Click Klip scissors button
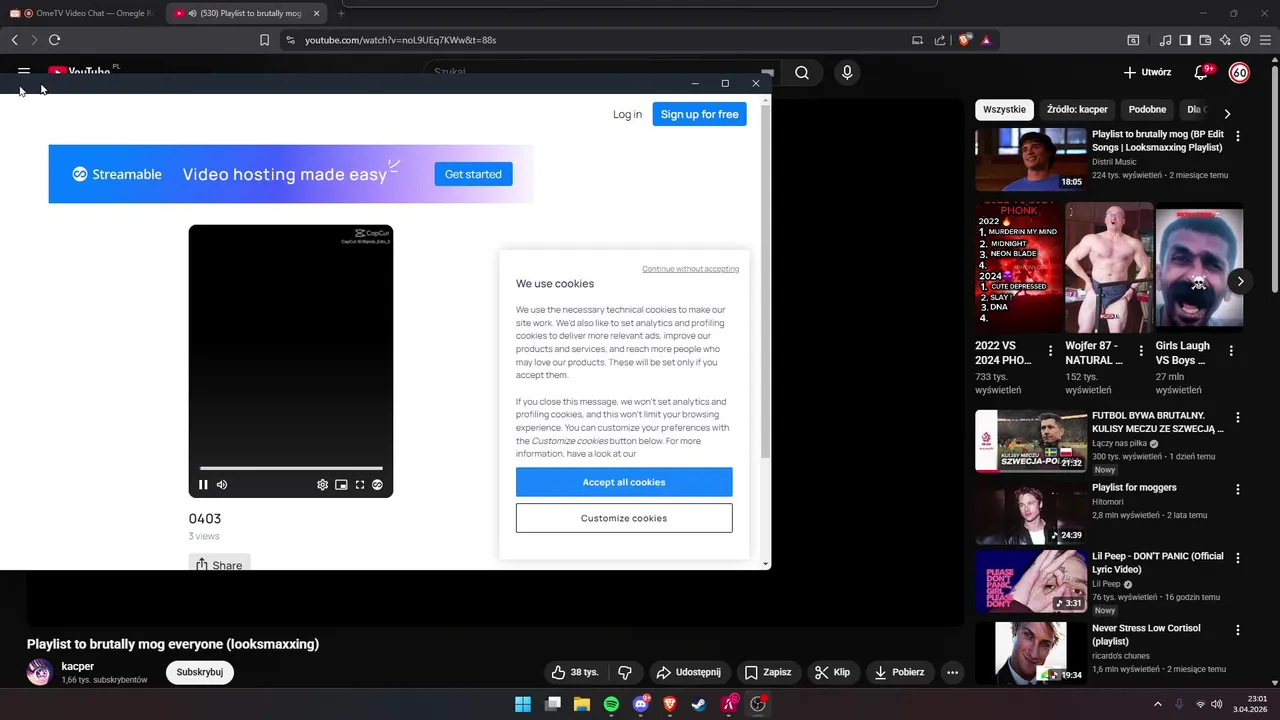1280x720 pixels. [x=832, y=672]
